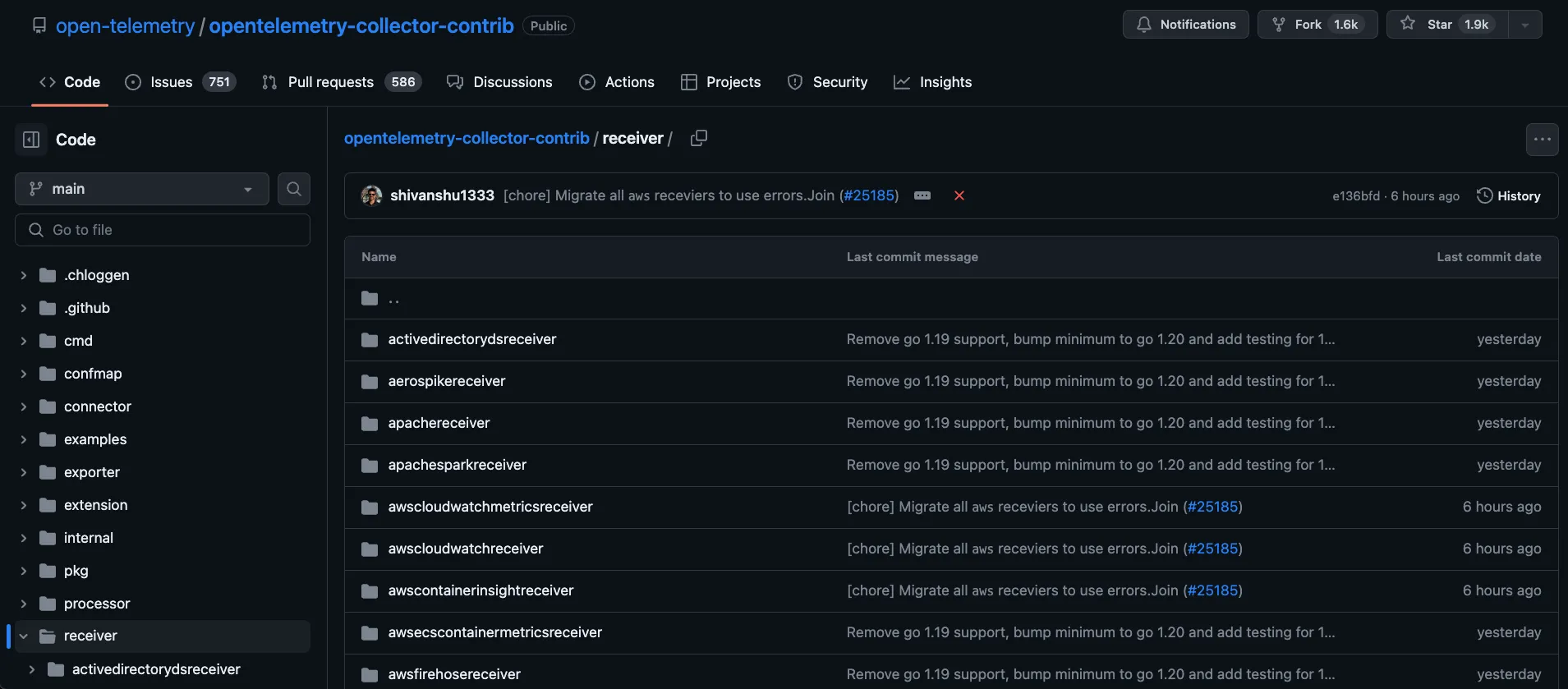This screenshot has width=1568, height=689.
Task: Expand the internal folder chevron
Action: pyautogui.click(x=24, y=538)
